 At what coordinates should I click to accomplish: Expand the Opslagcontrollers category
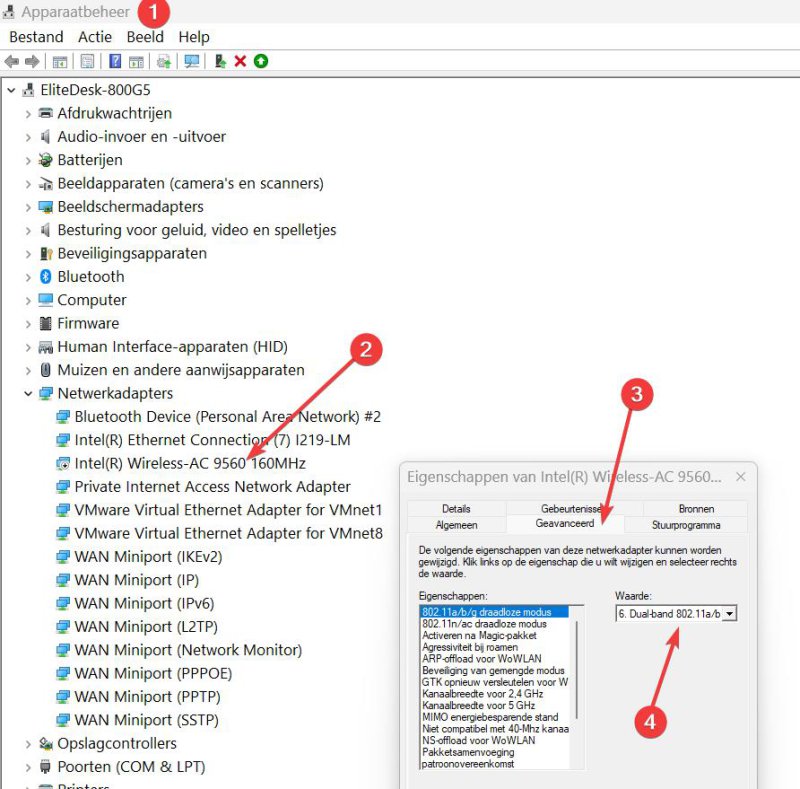coord(28,744)
